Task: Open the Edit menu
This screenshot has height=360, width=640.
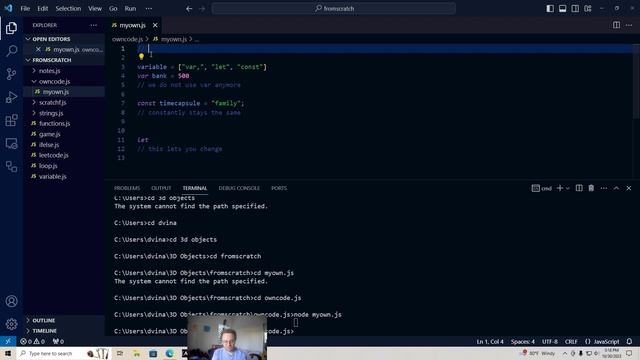Action: tap(42, 8)
